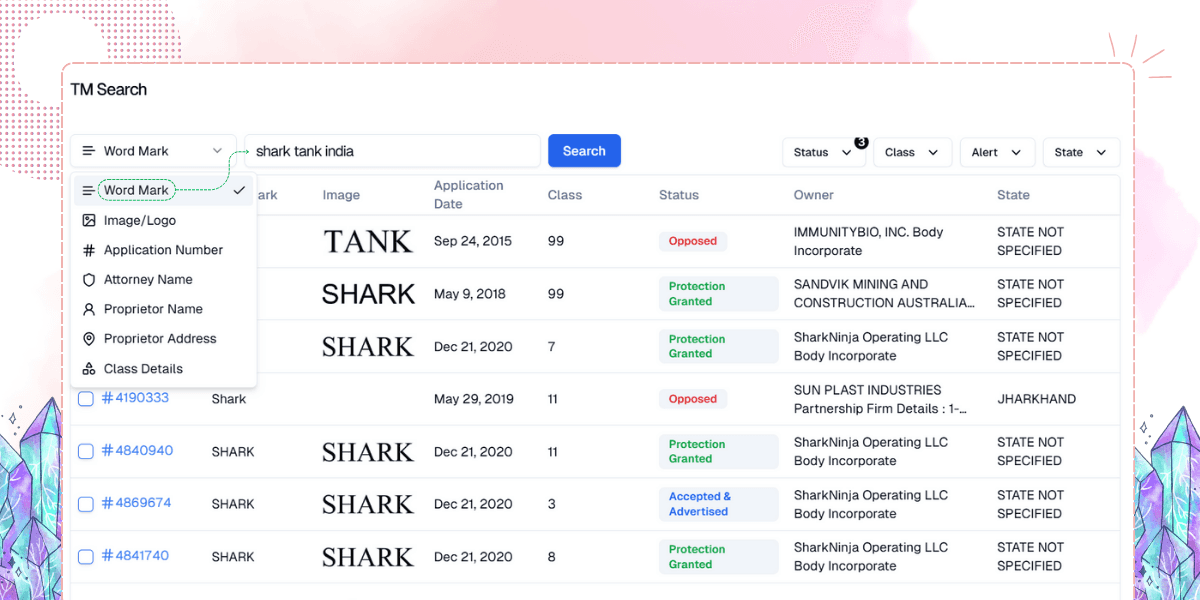Screen dimensions: 1200x600
Task: Open the Status filter dropdown
Action: pos(823,152)
